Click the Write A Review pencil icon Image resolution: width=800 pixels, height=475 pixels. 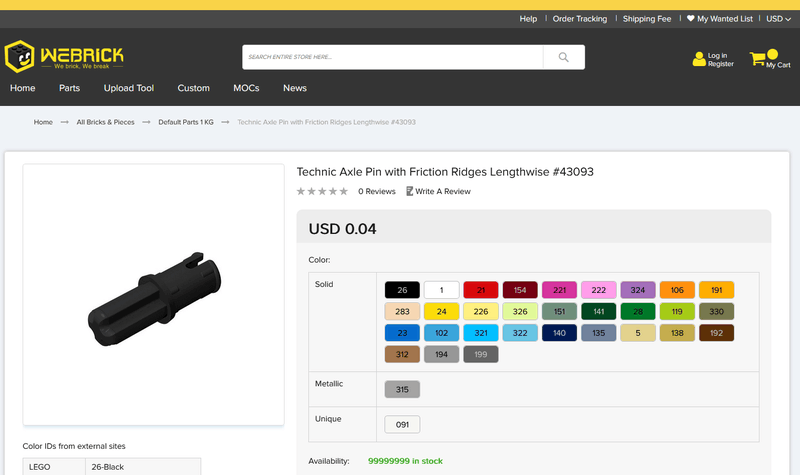coord(409,191)
